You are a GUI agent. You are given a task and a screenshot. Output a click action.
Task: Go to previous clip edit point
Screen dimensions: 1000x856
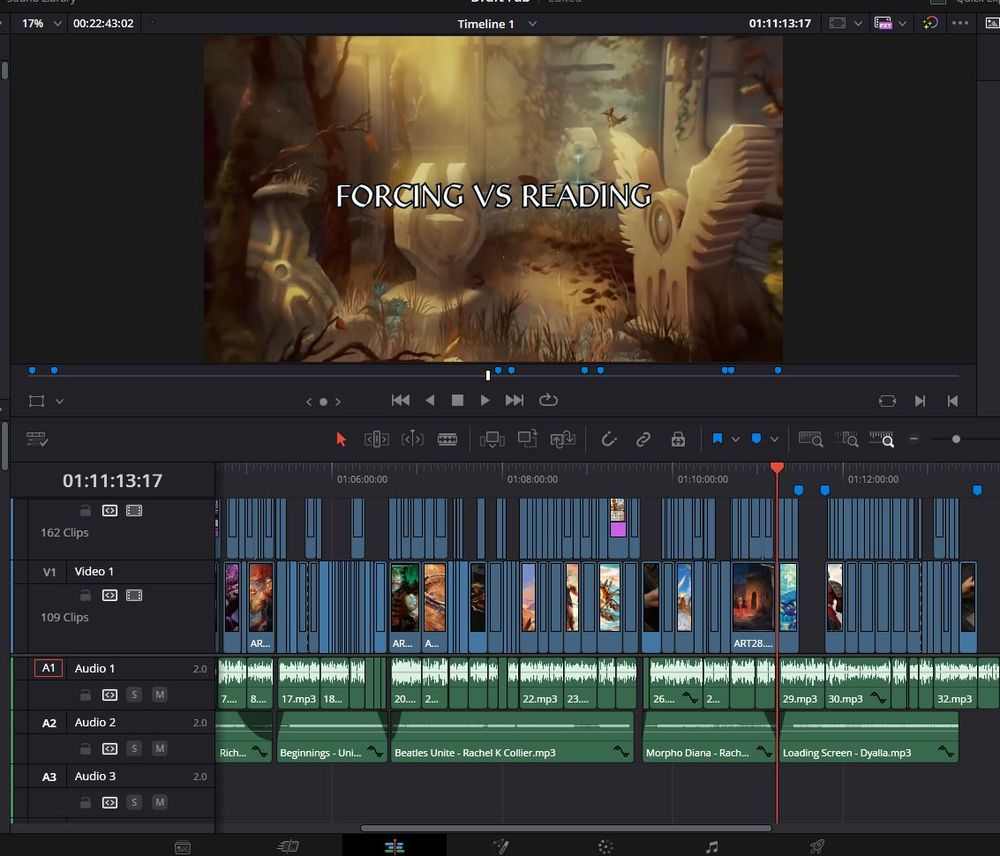(x=953, y=401)
